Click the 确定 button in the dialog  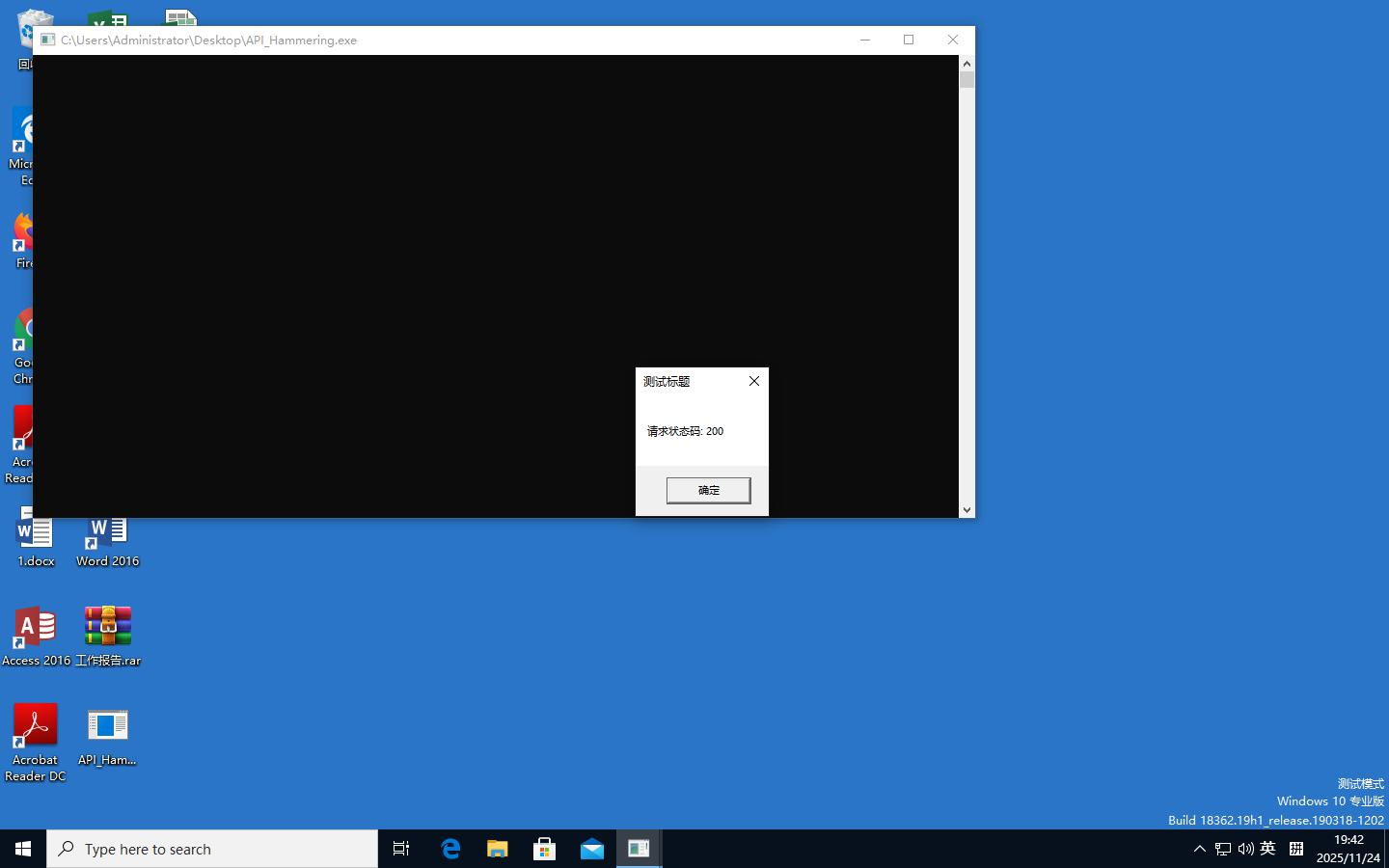708,490
